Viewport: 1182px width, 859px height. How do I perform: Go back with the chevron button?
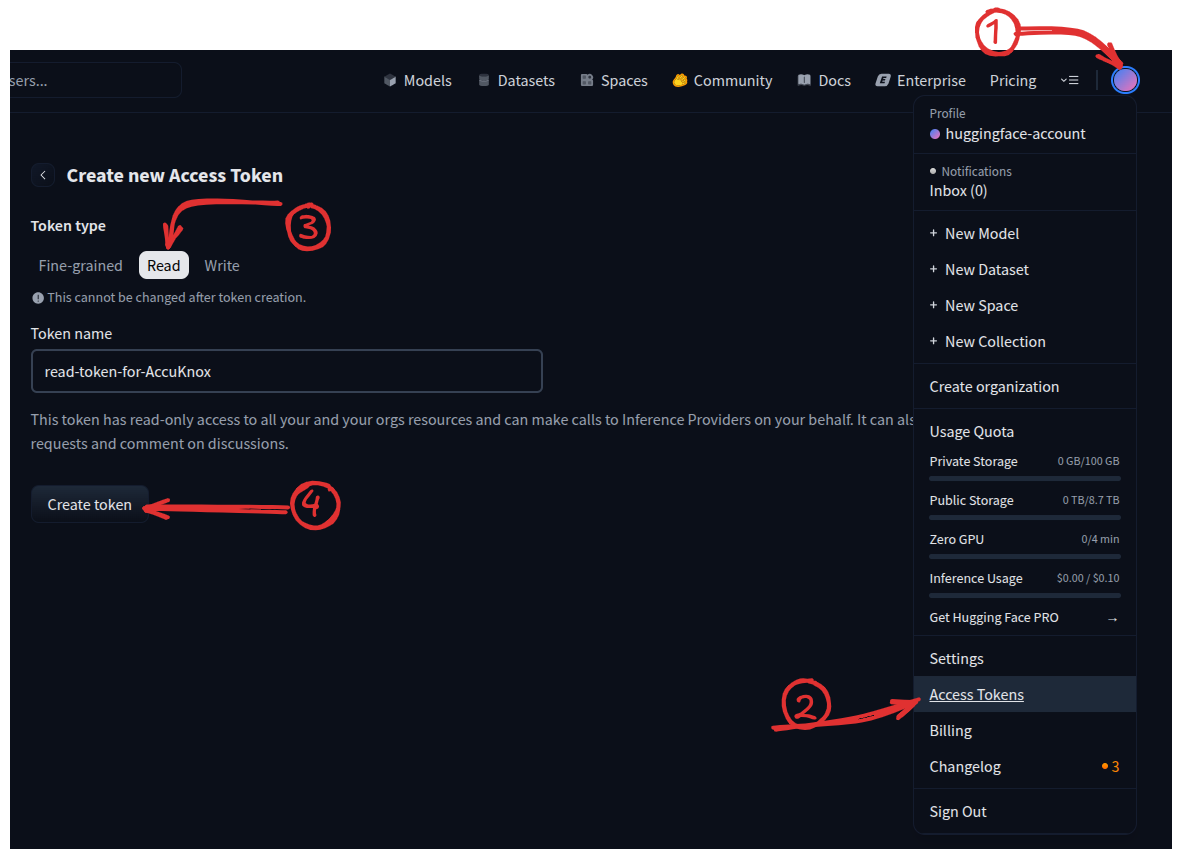(43, 175)
